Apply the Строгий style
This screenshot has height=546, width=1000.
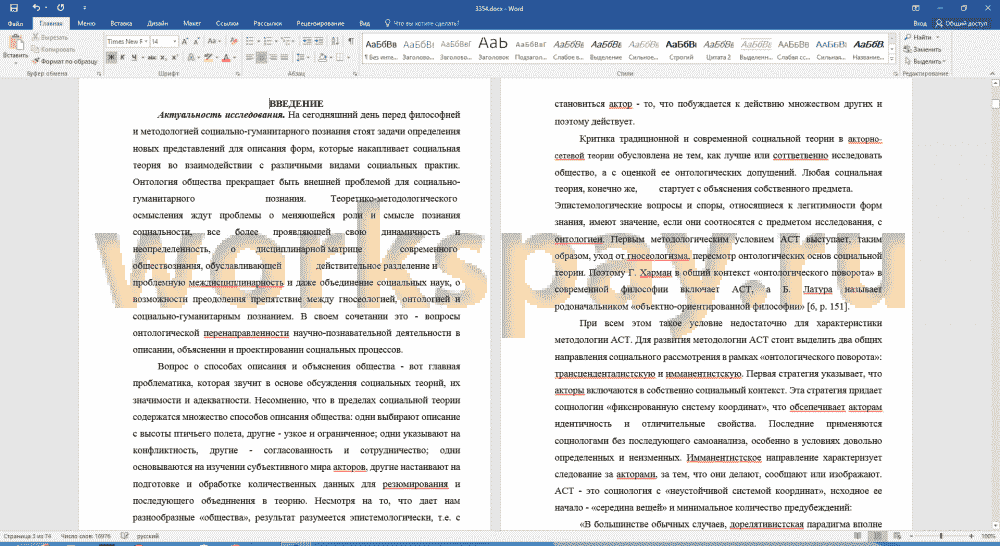coord(680,49)
